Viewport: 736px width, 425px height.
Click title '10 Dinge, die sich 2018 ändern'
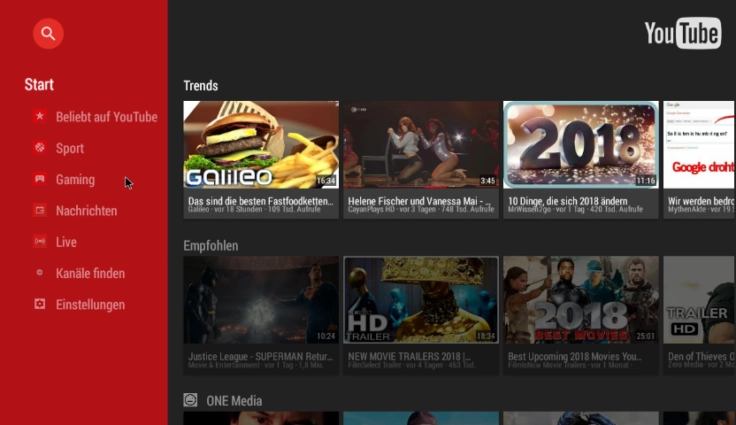567,201
